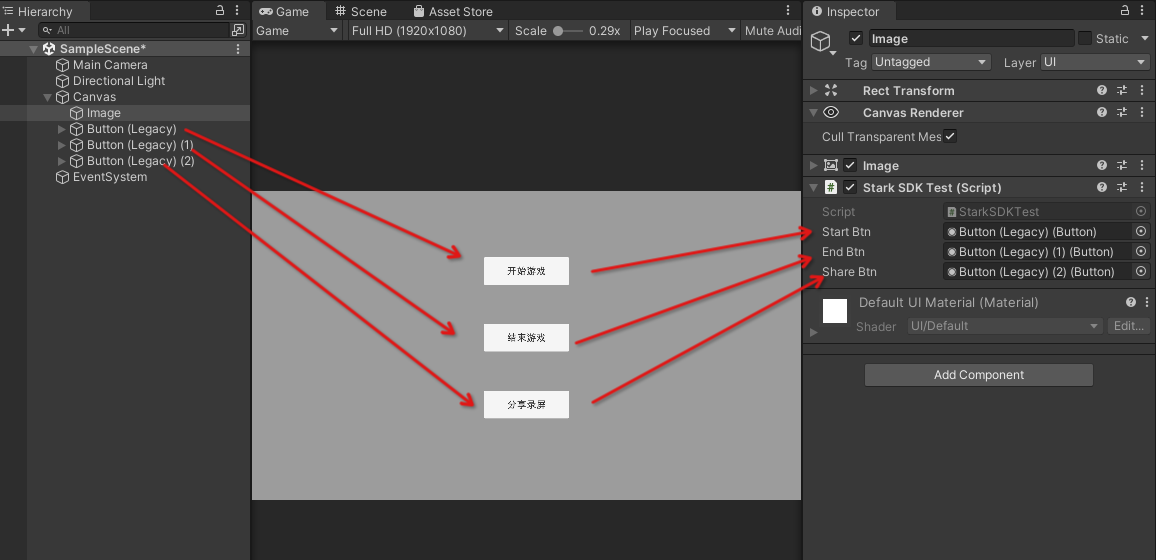Open the Layer UI dropdown
The height and width of the screenshot is (560, 1156).
point(1095,62)
